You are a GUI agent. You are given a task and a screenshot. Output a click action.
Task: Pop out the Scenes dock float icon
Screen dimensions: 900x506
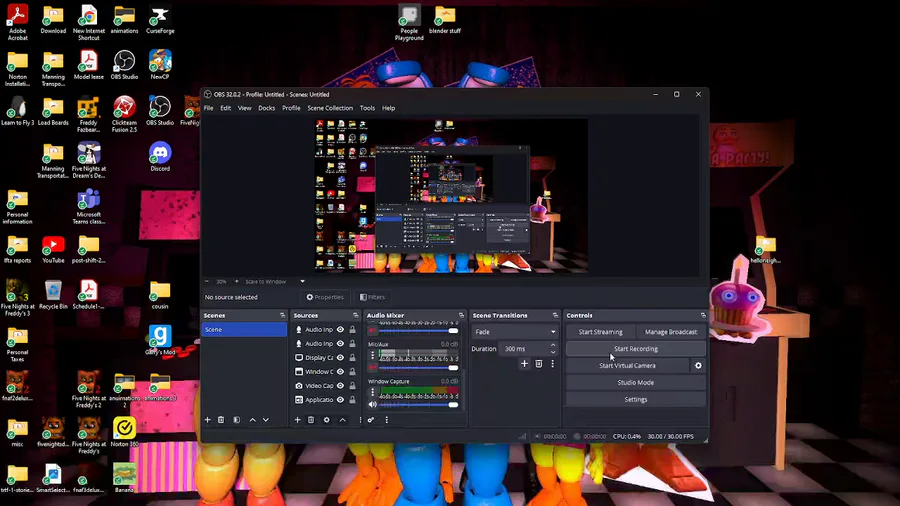[282, 316]
